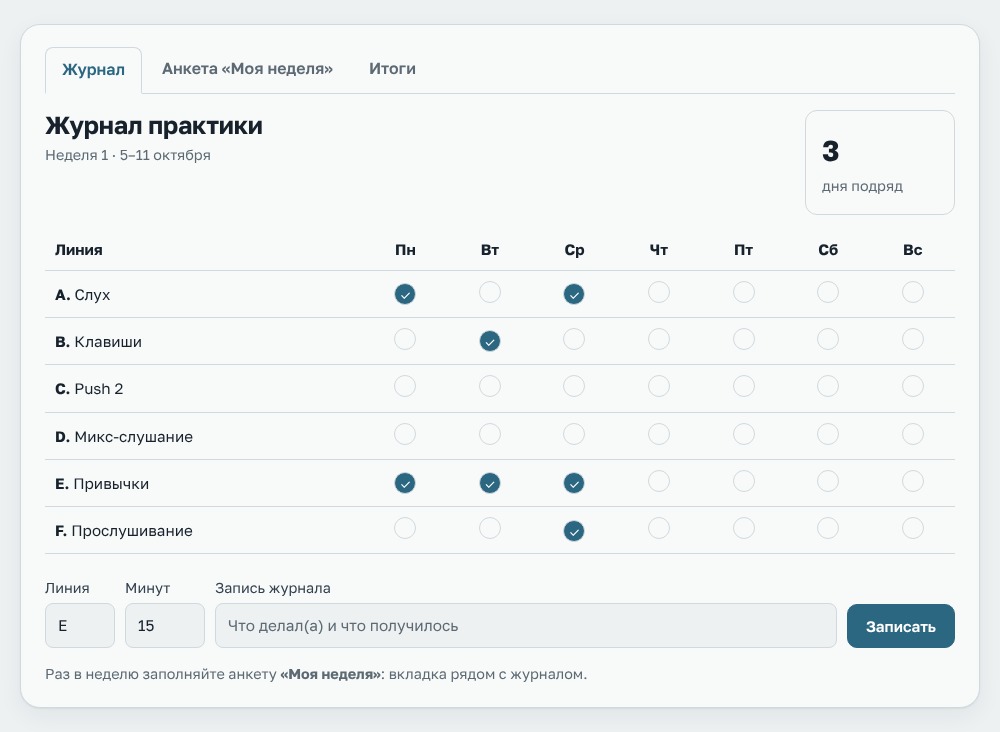Check Push 2 on Monday (Пн)
1000x732 pixels.
(405, 386)
